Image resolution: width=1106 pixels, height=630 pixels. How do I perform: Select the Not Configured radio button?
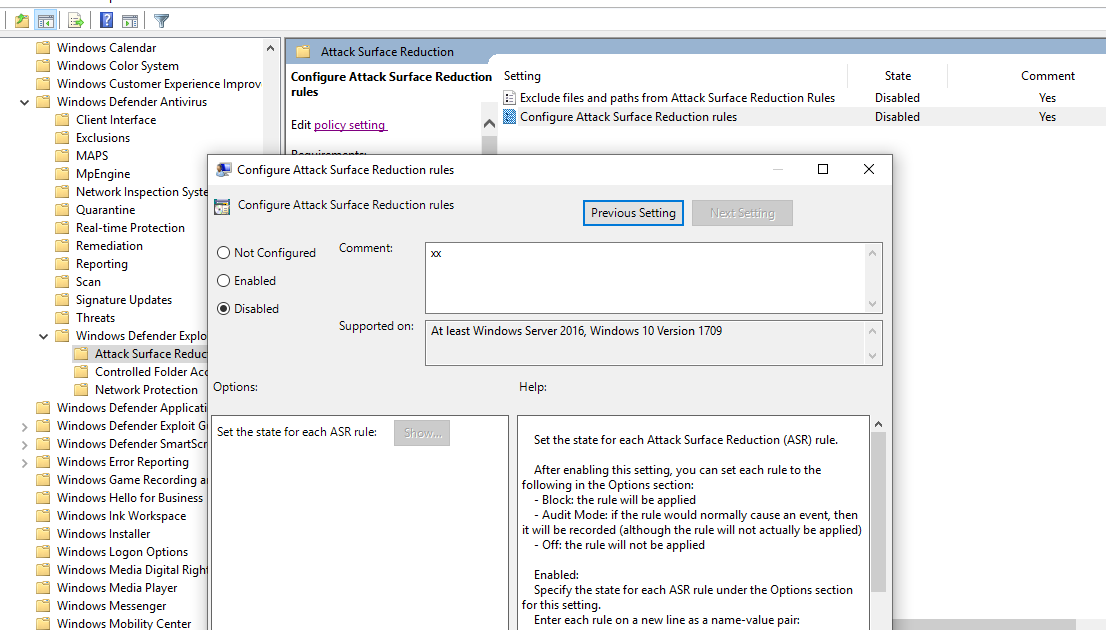(x=224, y=253)
